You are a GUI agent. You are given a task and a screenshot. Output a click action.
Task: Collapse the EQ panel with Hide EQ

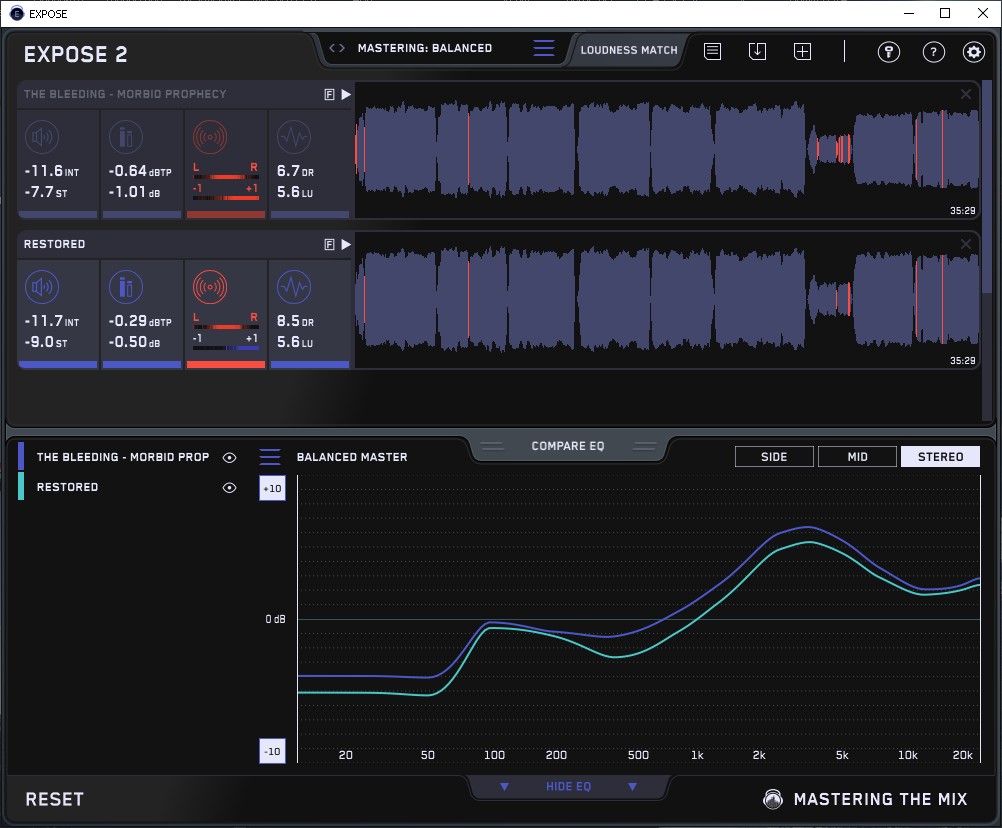568,786
